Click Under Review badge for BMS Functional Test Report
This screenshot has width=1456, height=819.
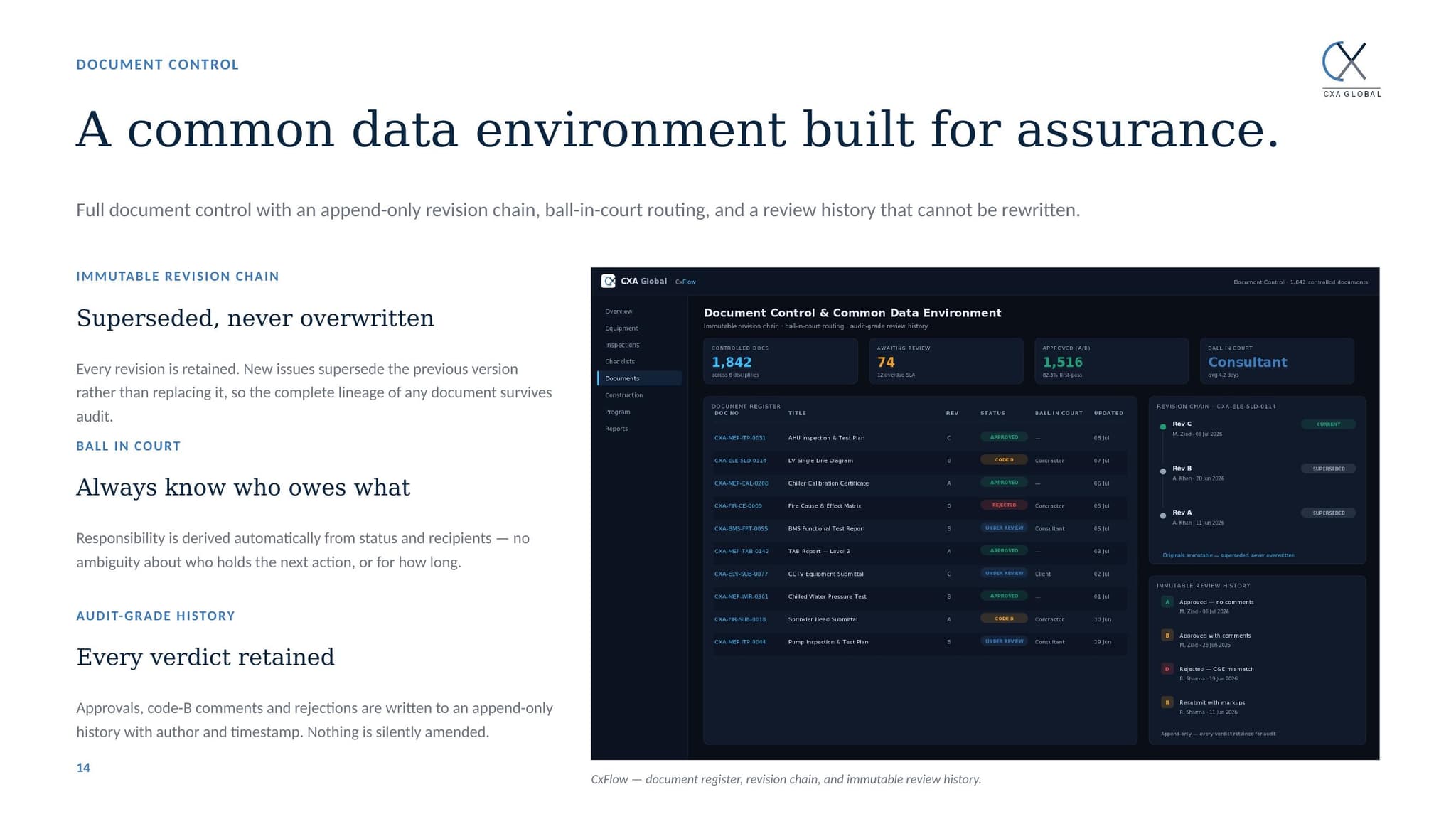click(1004, 528)
